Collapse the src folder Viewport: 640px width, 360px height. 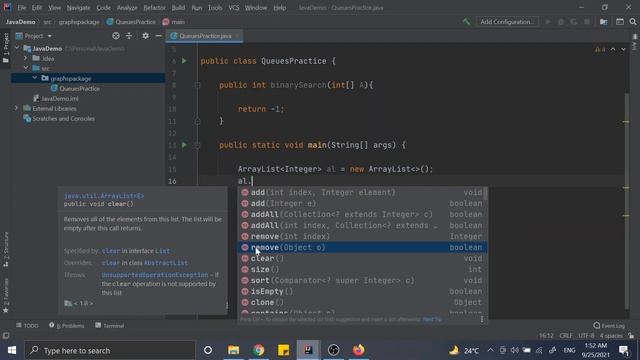(26, 68)
